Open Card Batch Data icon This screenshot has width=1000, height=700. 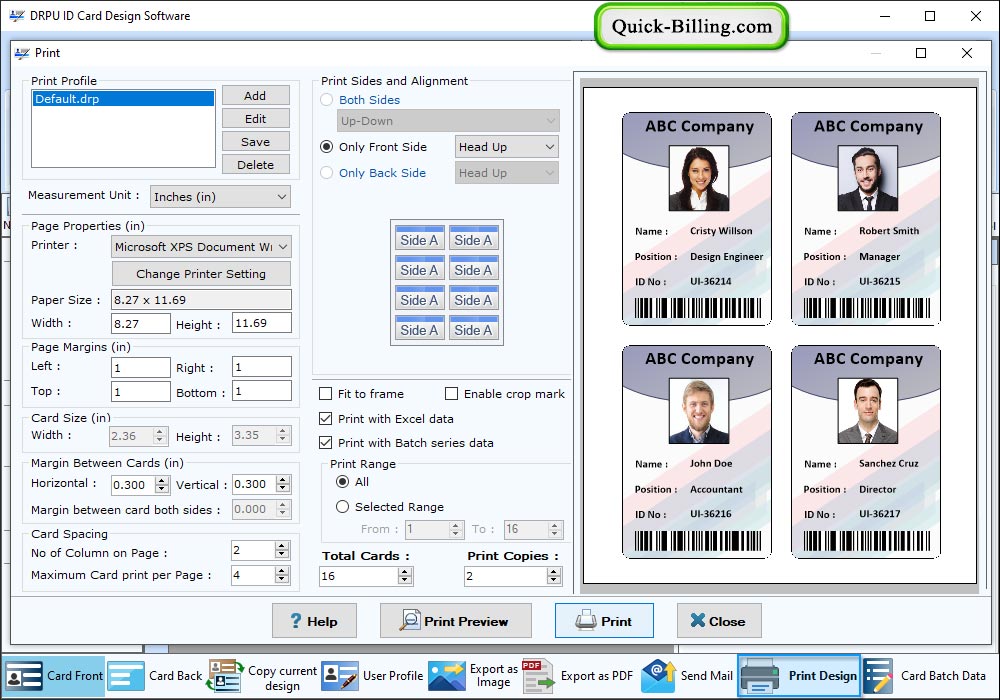[x=878, y=676]
